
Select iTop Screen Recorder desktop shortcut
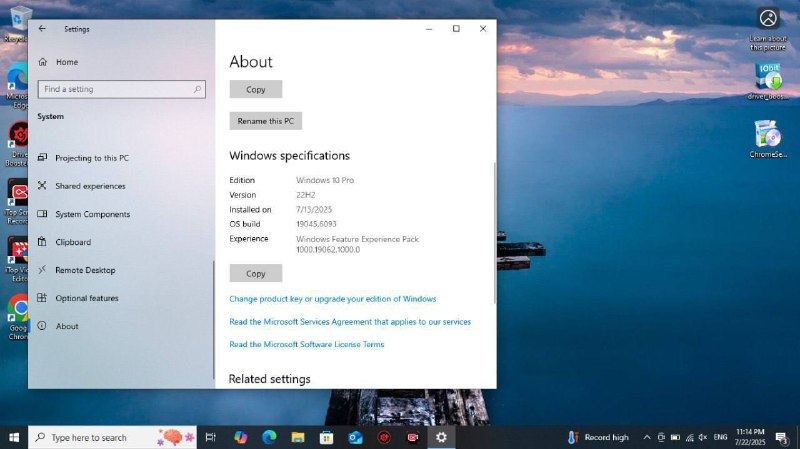pos(16,202)
